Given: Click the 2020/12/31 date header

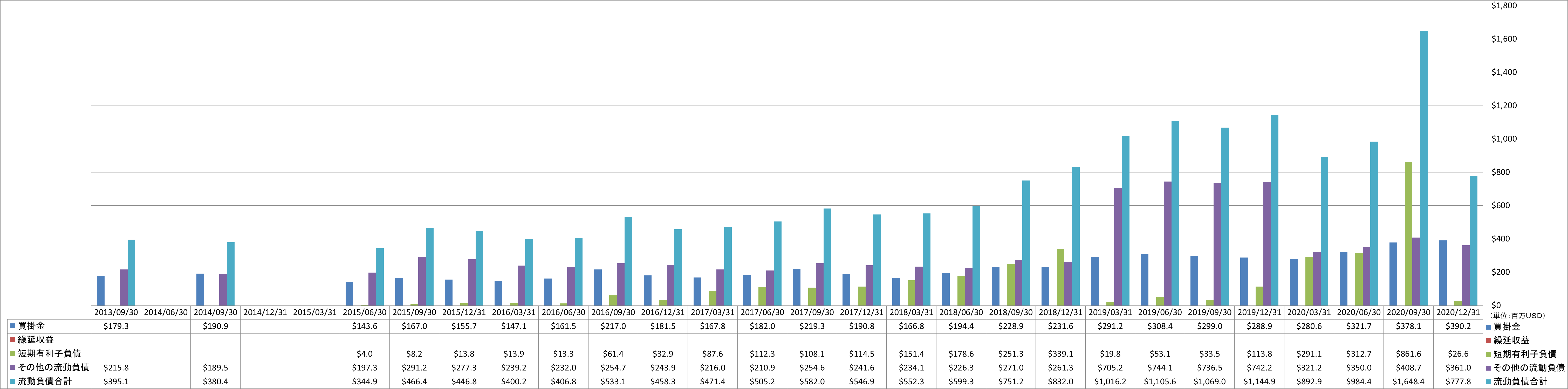Looking at the screenshot, I should [x=1459, y=312].
